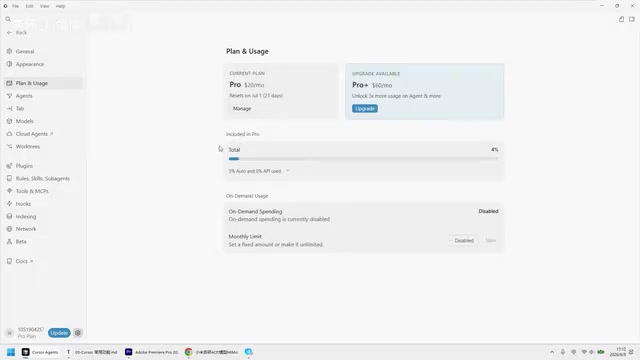Open the Edit menu

click(29, 6)
